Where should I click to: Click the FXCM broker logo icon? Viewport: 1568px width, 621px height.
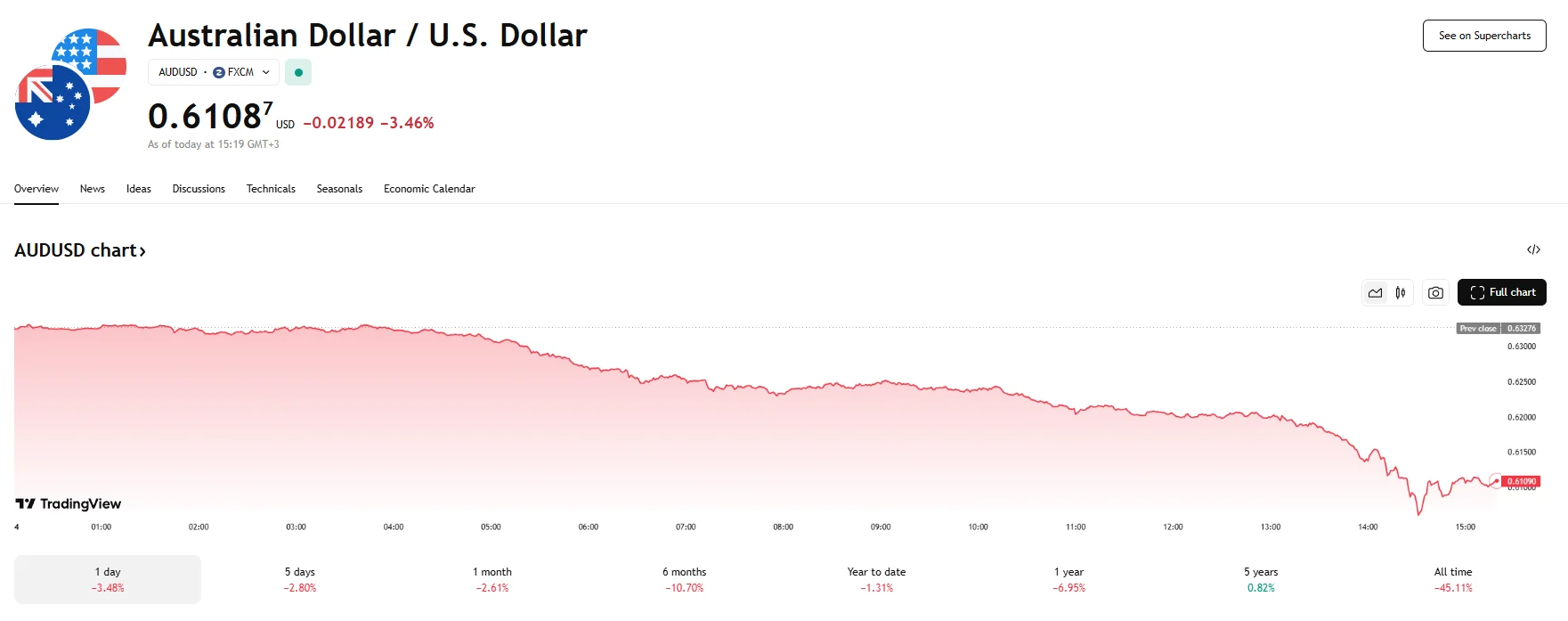pos(219,72)
